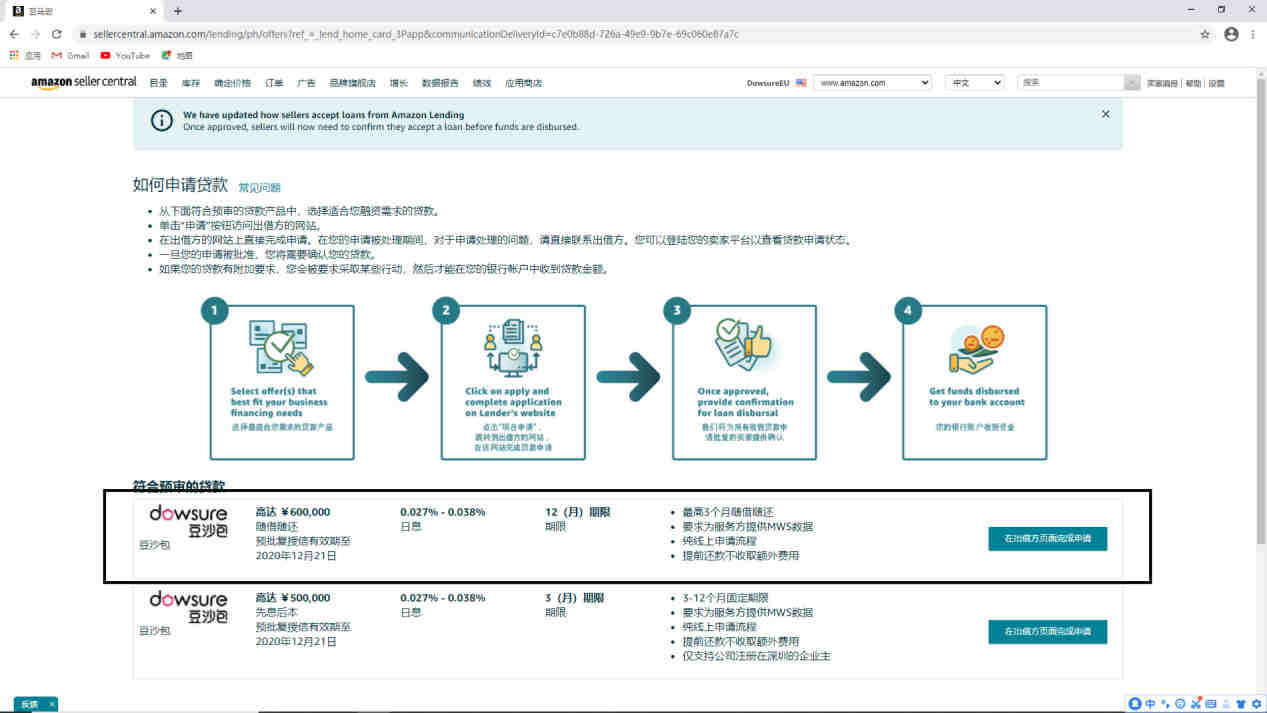Open the 确定价格 menu

[x=232, y=83]
